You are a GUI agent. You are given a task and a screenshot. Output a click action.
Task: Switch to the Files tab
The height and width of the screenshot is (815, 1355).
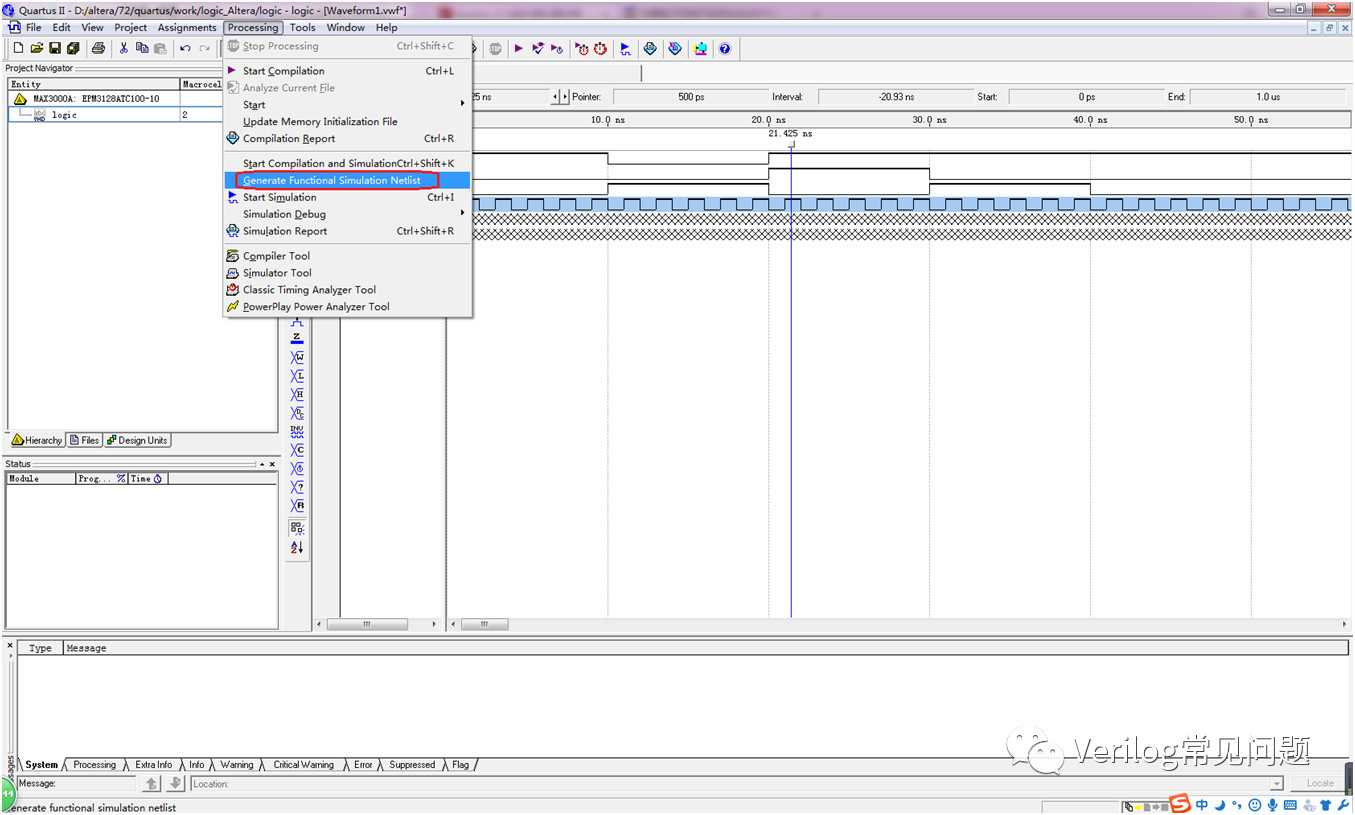[85, 440]
